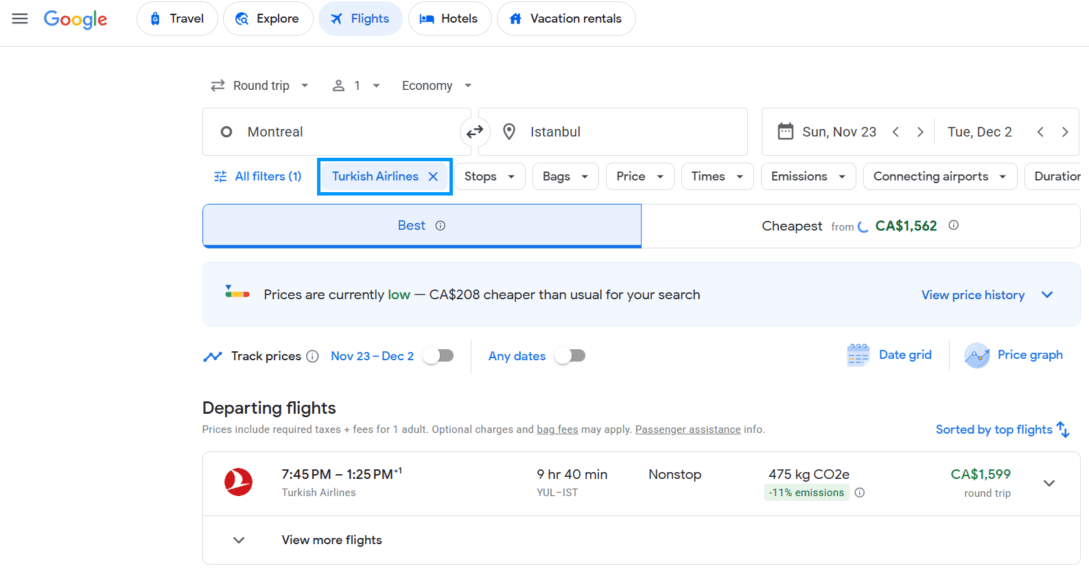Open the passenger count dropdown
1089x575 pixels.
click(x=356, y=85)
